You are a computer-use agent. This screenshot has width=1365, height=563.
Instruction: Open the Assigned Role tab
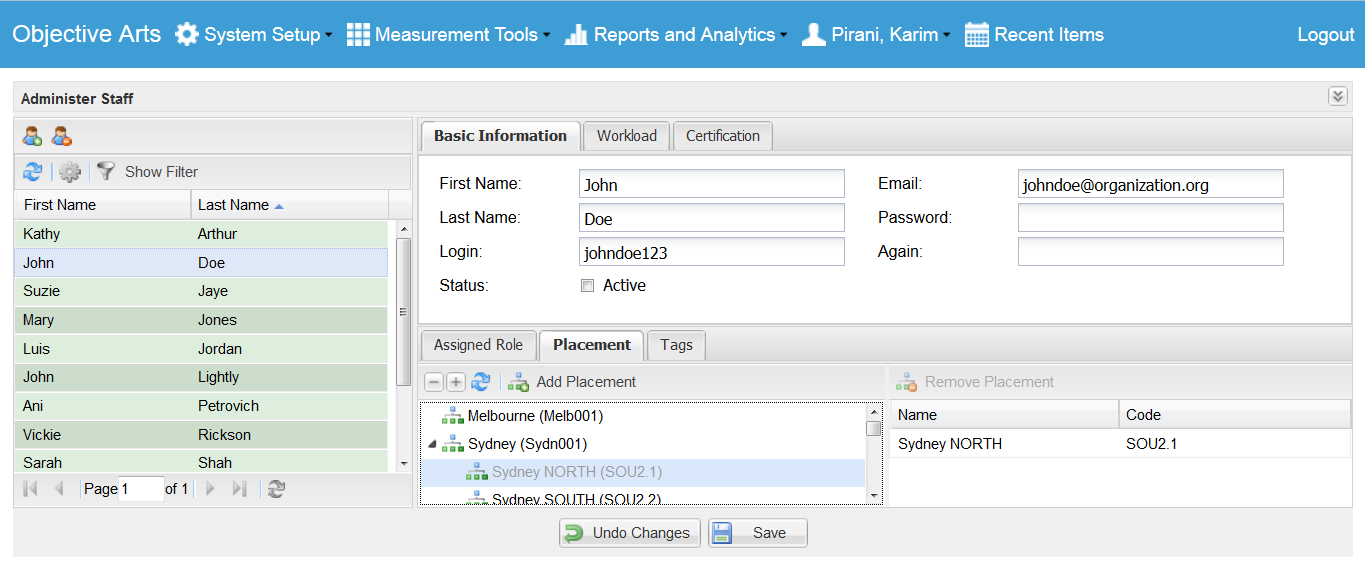pos(478,345)
